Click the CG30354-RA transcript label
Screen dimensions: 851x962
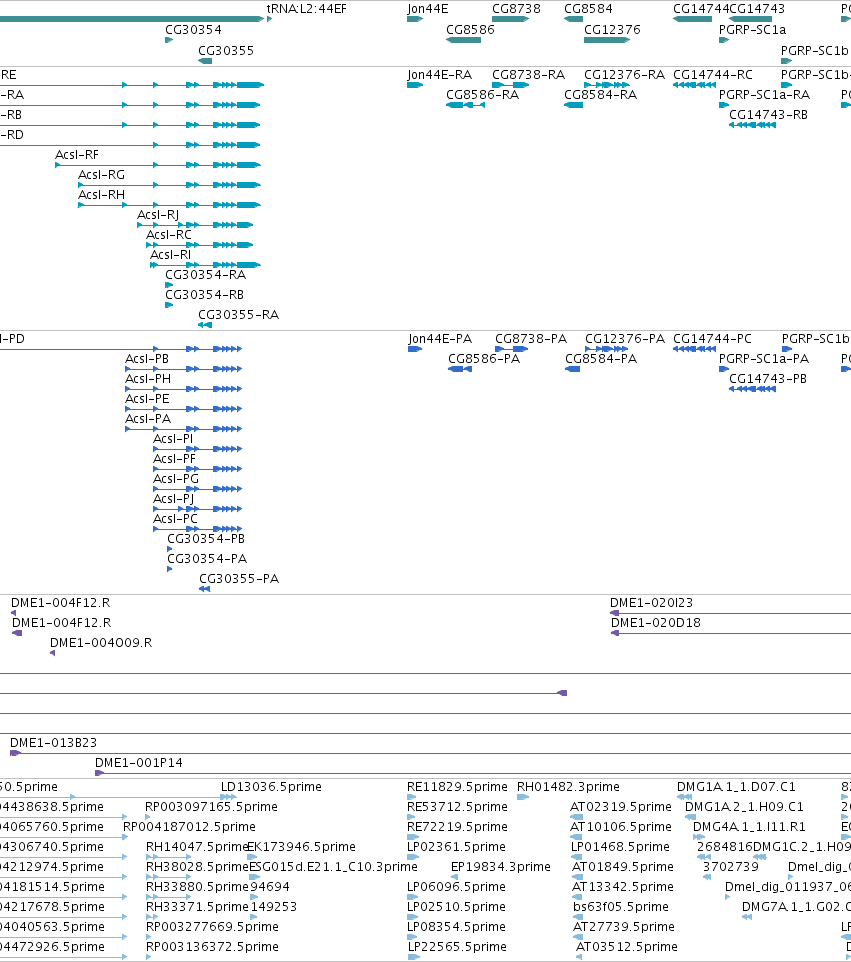[x=206, y=275]
